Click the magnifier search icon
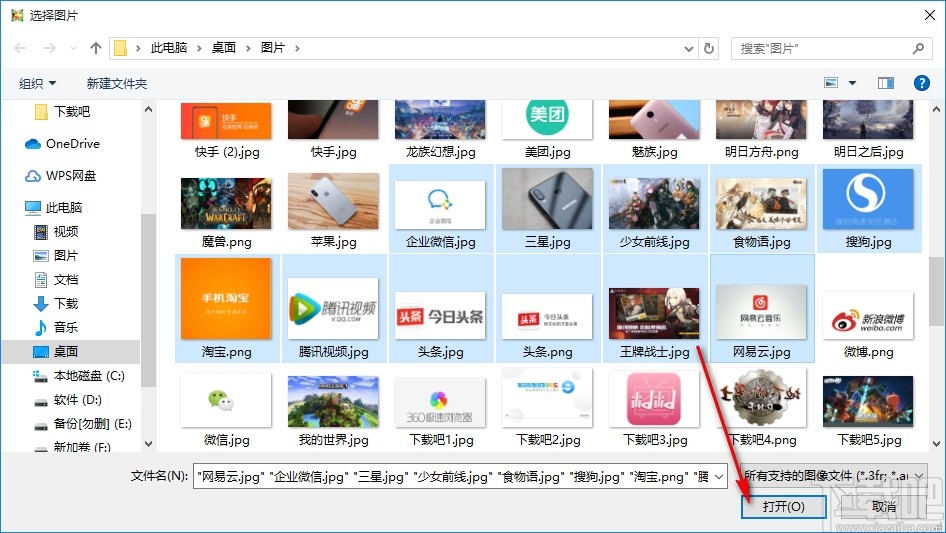Image resolution: width=946 pixels, height=533 pixels. coord(918,48)
